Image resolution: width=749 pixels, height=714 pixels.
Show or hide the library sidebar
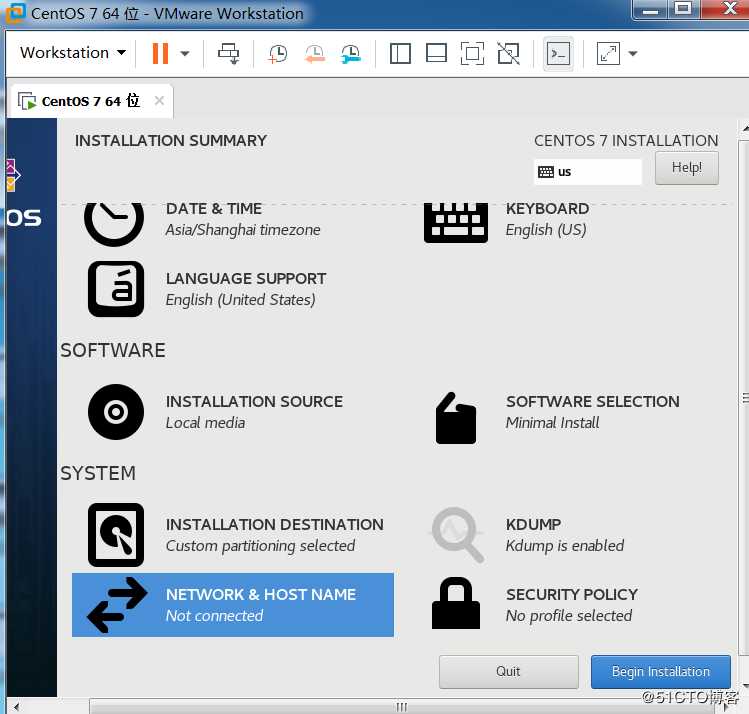(400, 53)
